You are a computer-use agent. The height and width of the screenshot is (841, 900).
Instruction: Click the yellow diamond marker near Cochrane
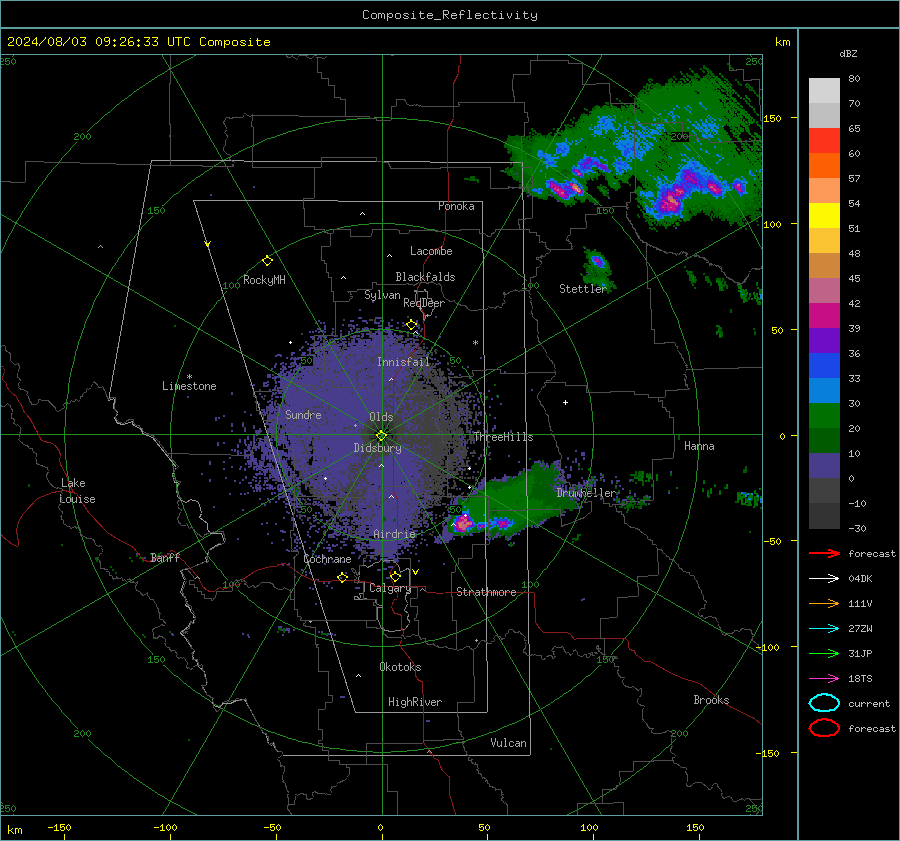pyautogui.click(x=343, y=577)
